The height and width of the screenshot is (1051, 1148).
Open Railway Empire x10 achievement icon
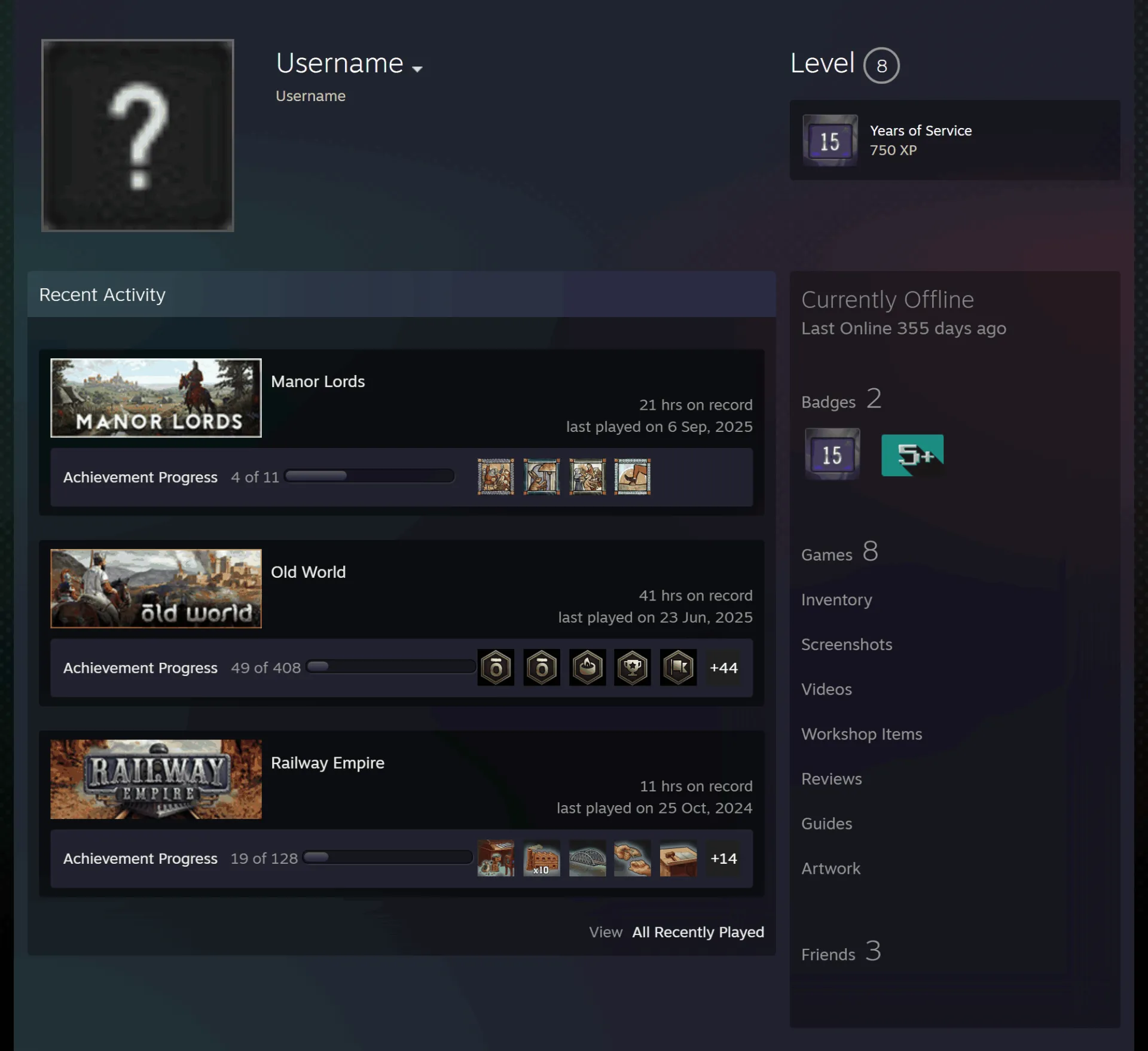(x=542, y=858)
